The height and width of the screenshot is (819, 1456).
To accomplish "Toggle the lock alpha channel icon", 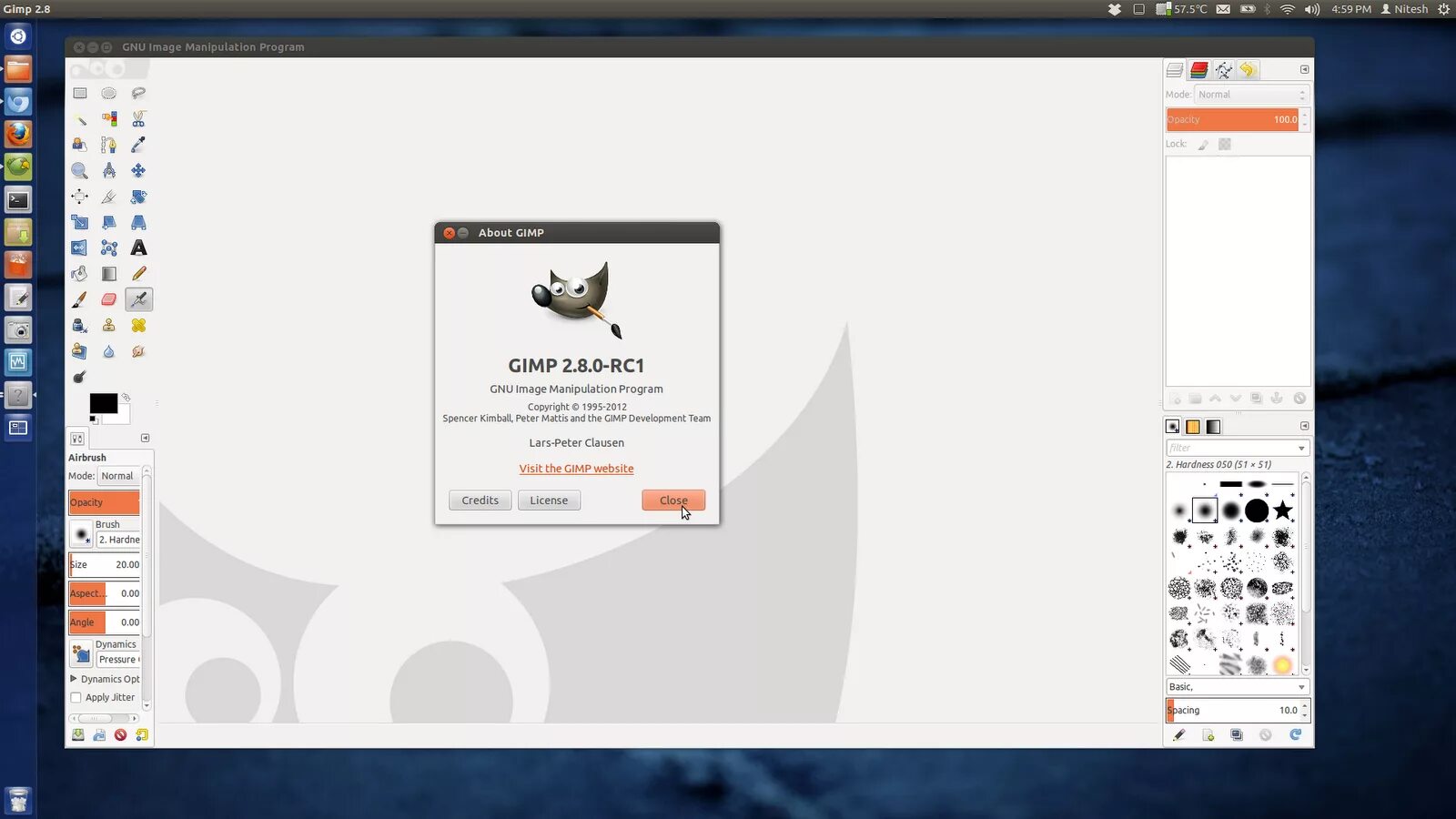I will click(x=1225, y=144).
